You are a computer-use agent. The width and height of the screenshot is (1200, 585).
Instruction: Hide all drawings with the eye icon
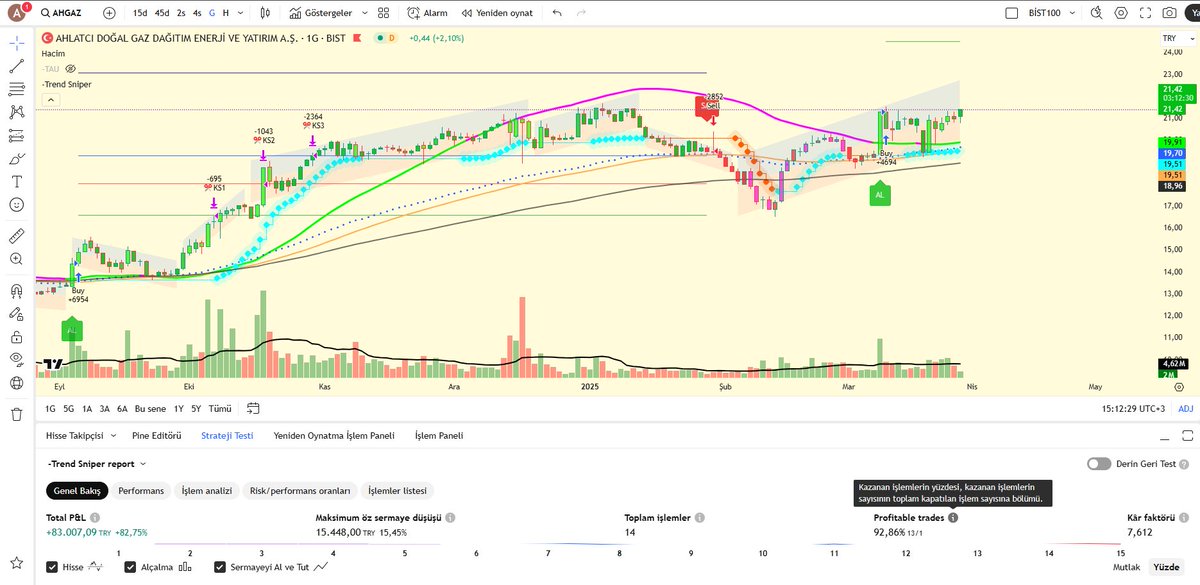point(16,360)
